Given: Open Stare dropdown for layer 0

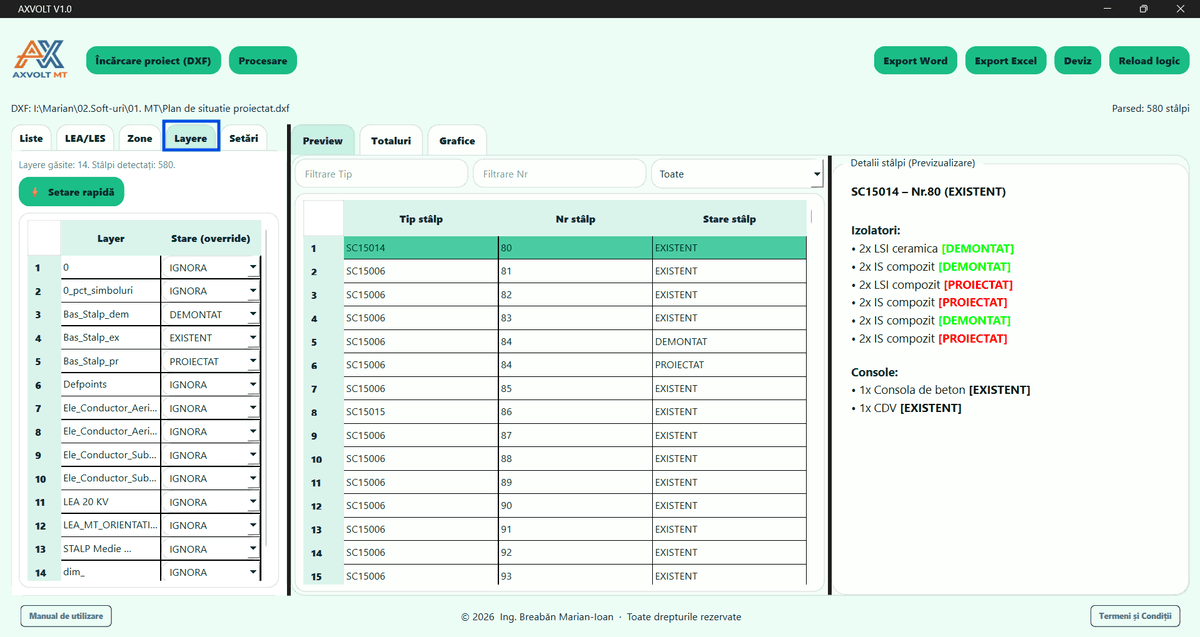Looking at the screenshot, I should [211, 268].
